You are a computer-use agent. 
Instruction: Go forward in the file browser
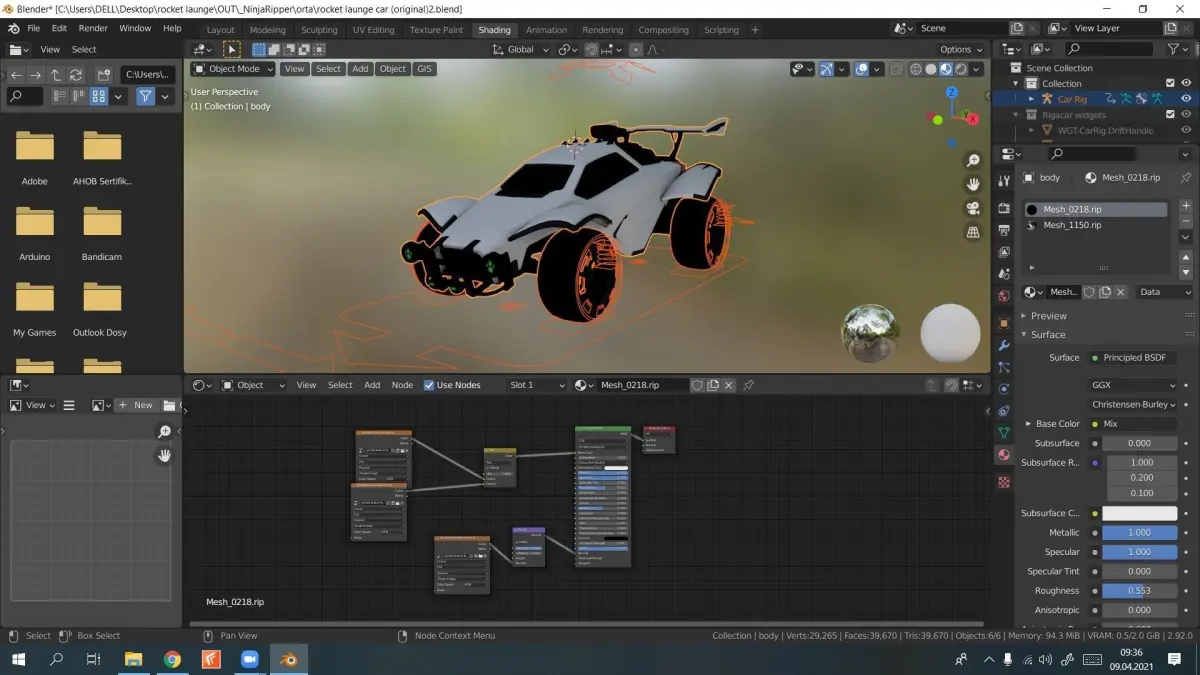coord(36,74)
